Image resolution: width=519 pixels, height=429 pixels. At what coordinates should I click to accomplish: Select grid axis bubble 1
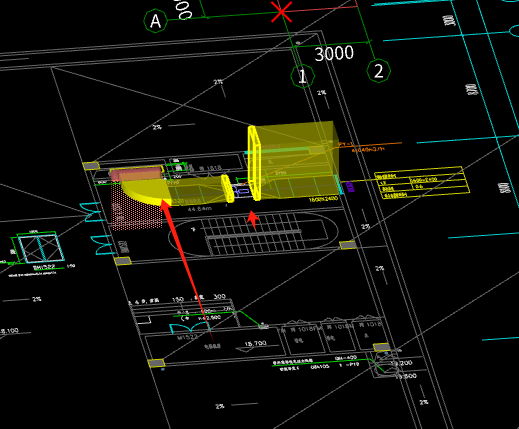click(x=302, y=76)
